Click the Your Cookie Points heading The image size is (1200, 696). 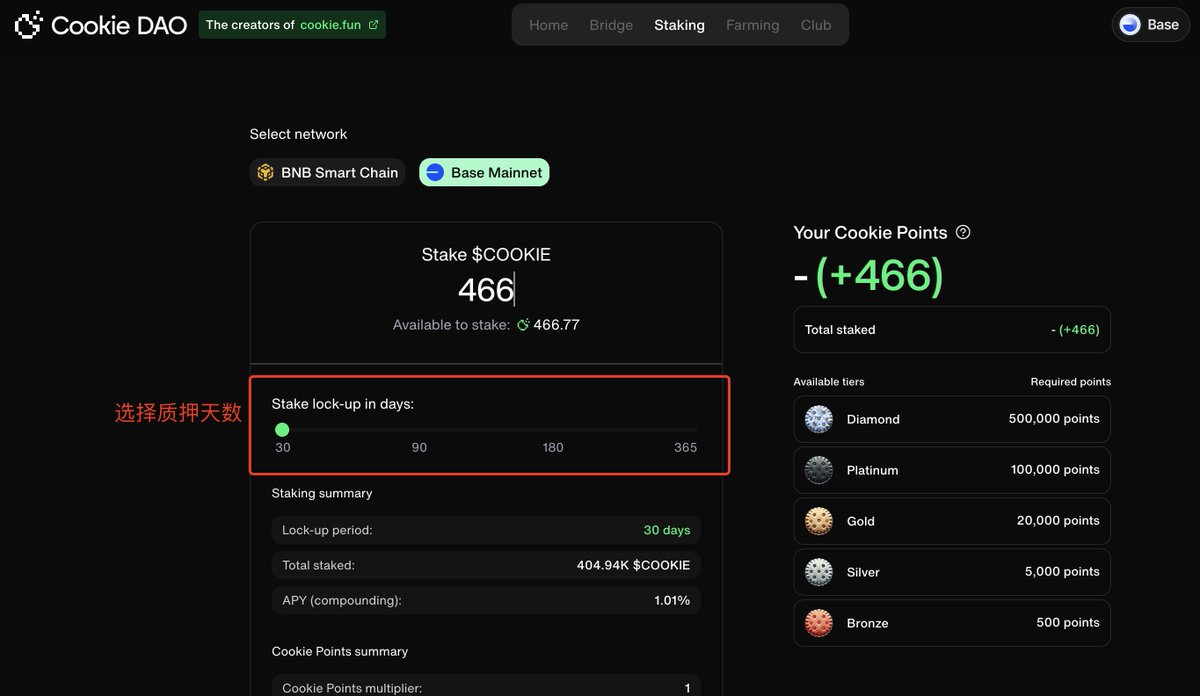tap(870, 232)
